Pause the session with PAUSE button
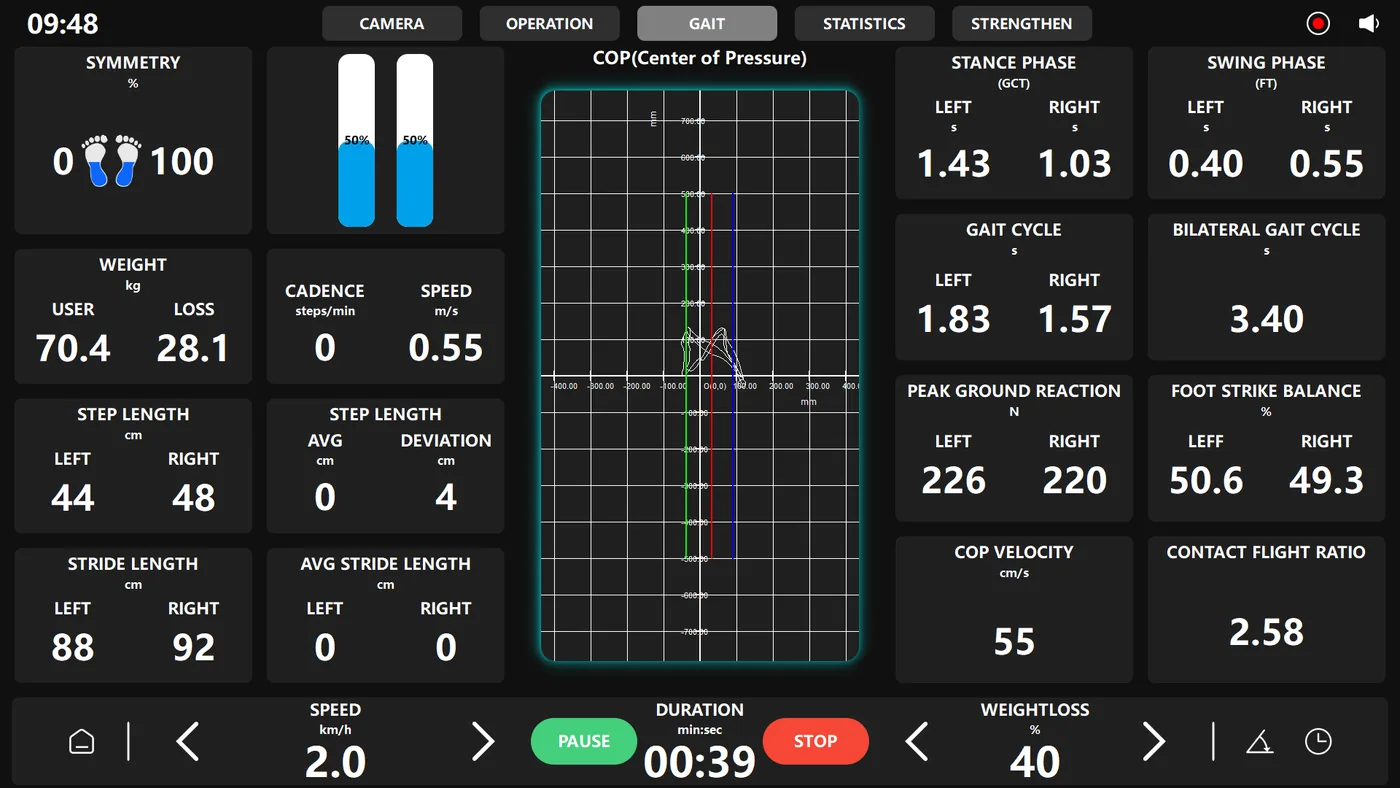 [x=584, y=741]
